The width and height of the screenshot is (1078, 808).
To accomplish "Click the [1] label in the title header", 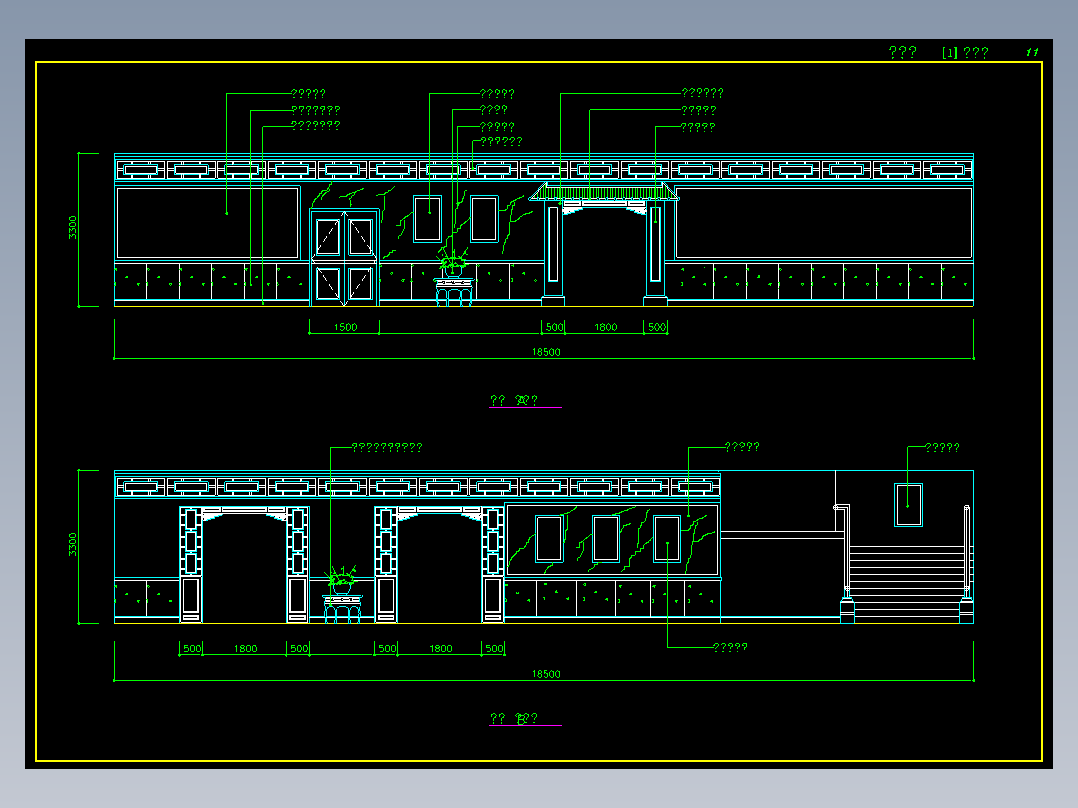I will [x=949, y=53].
